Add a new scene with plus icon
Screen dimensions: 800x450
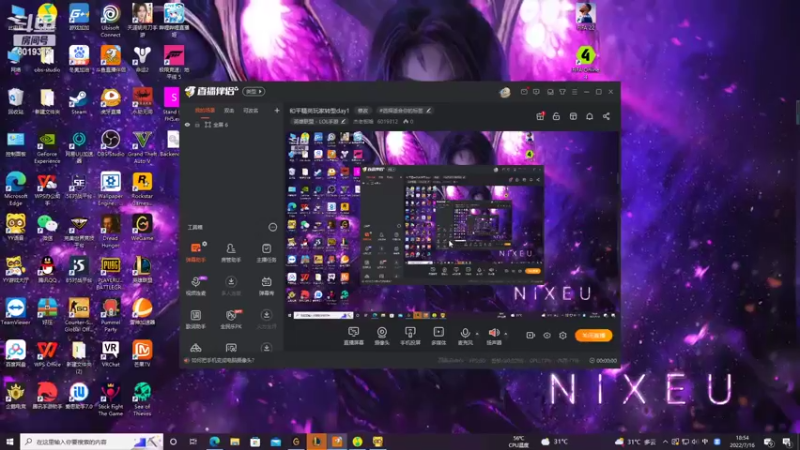[277, 110]
